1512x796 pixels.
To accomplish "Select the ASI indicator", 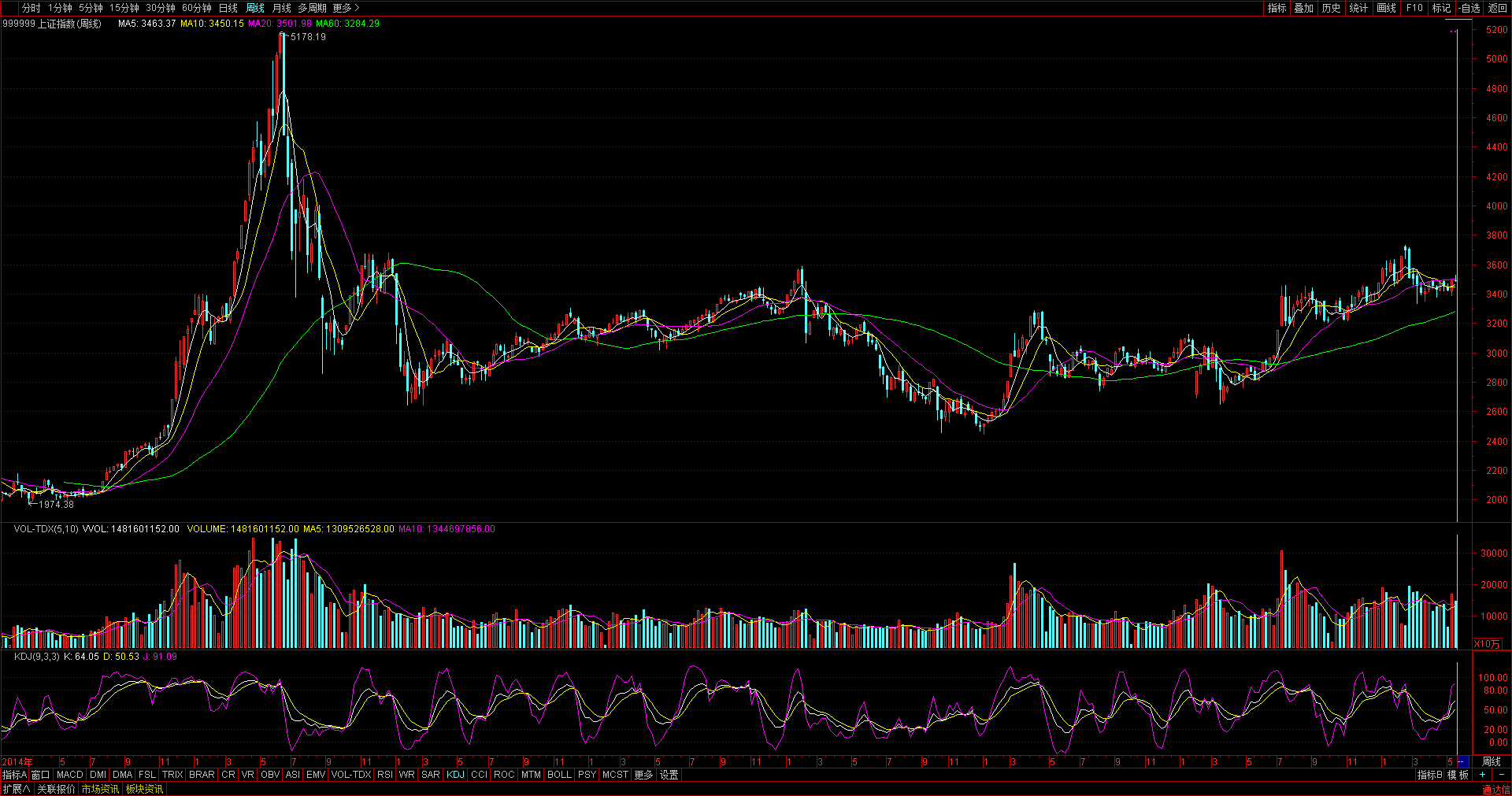I will click(x=292, y=775).
